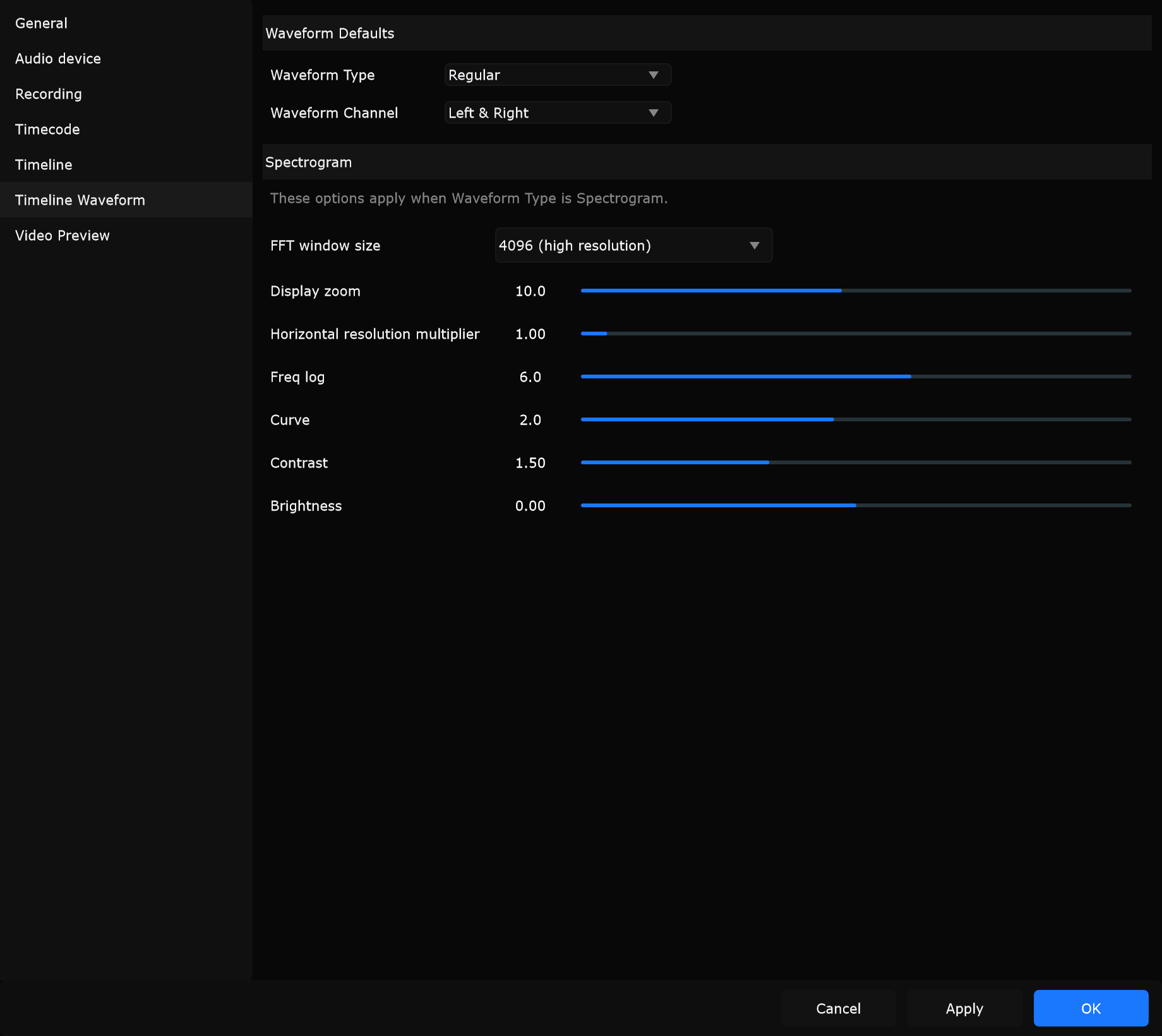
Task: Open the General settings page
Action: (126, 23)
